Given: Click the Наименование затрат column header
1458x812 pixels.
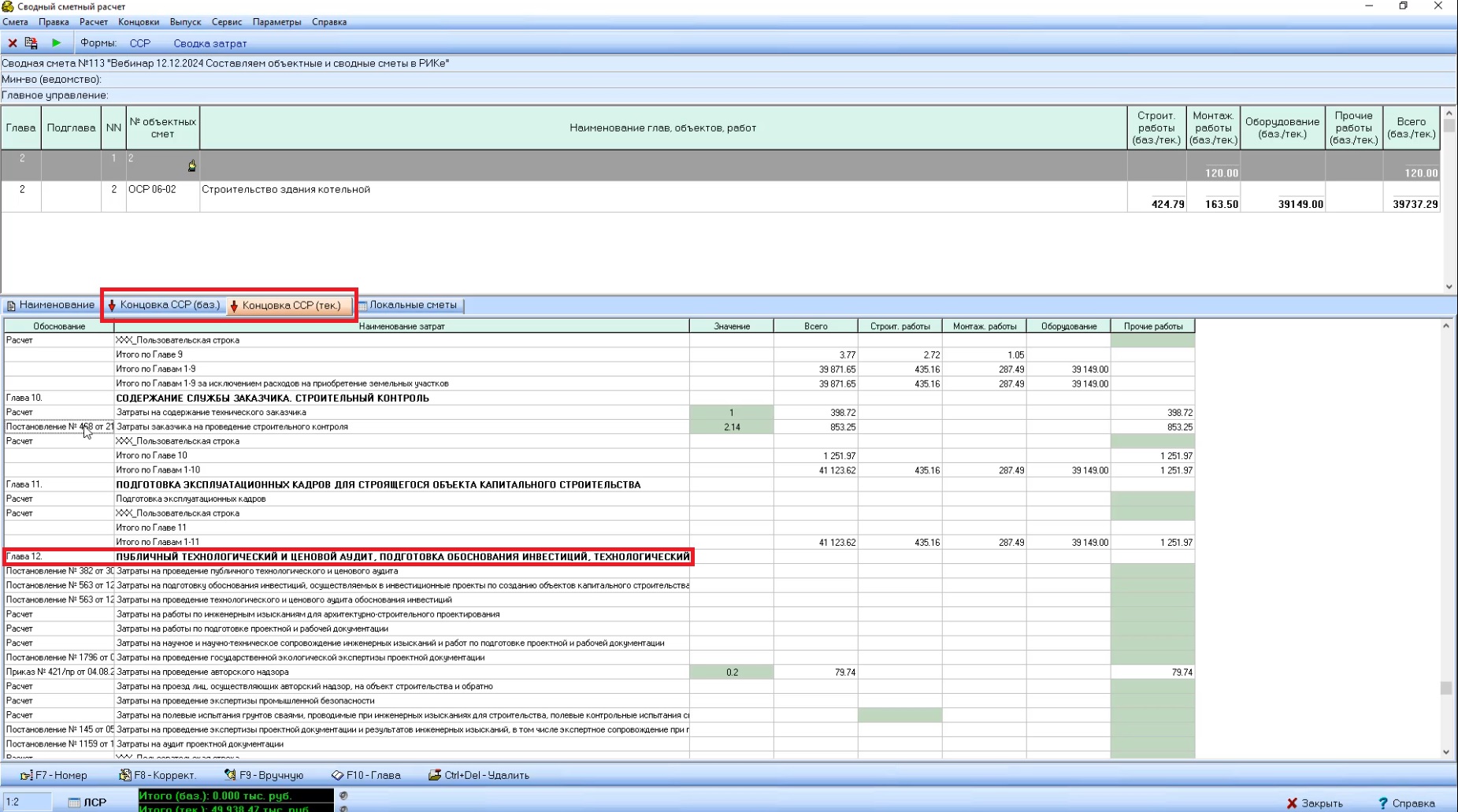Looking at the screenshot, I should pyautogui.click(x=402, y=326).
